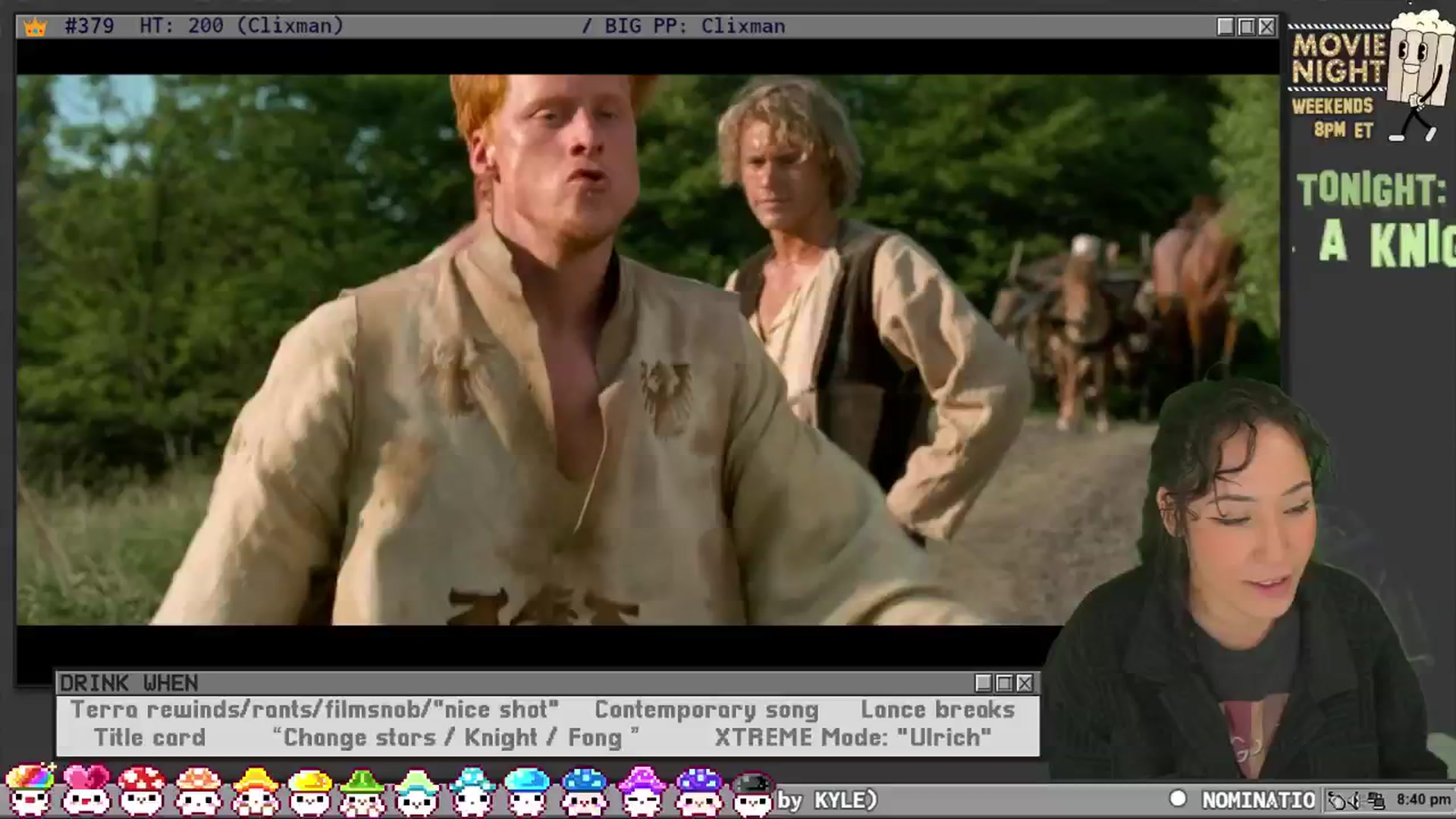
Task: Click the DRINK WHEN window title
Action: (129, 683)
